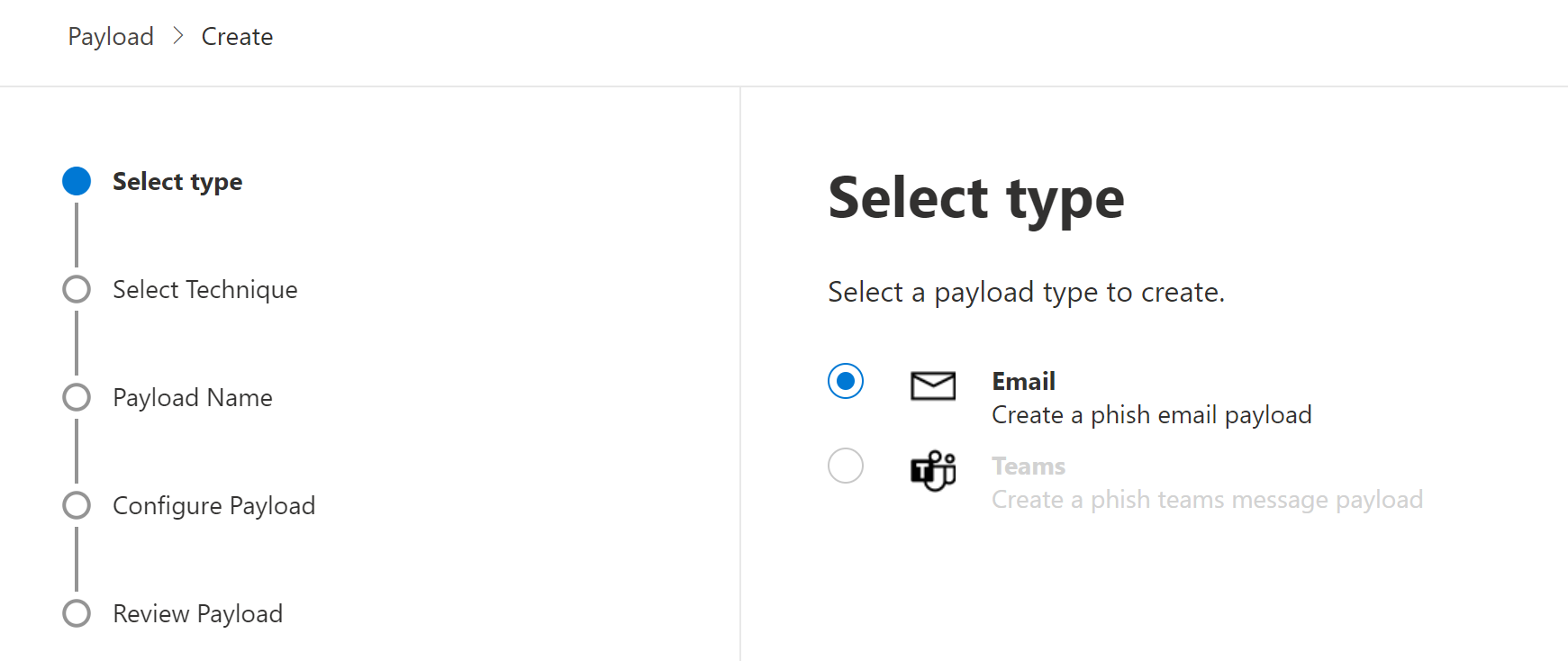1568x661 pixels.
Task: Select the Email payload radio button
Action: [846, 381]
